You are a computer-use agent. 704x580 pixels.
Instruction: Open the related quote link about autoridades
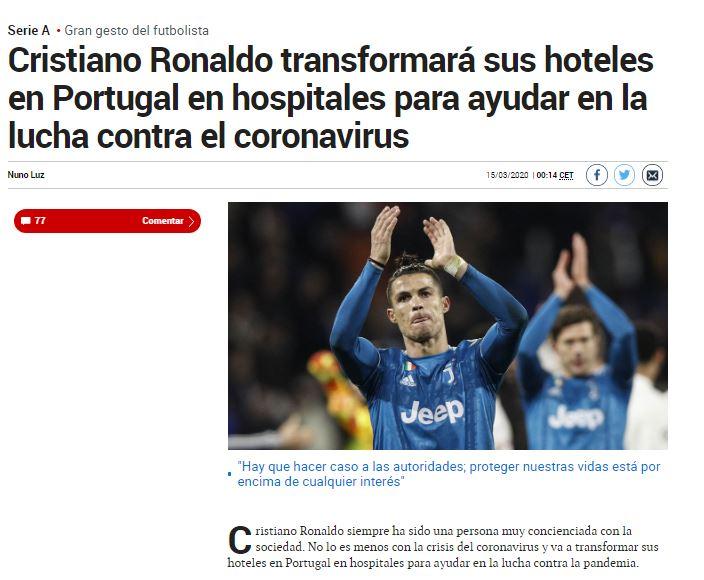449,474
